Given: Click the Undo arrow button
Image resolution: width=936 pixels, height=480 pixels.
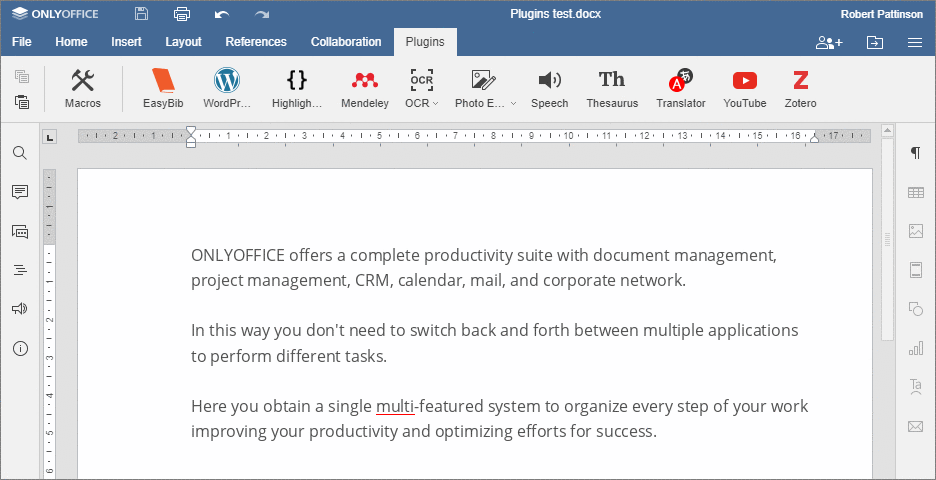Looking at the screenshot, I should [222, 14].
